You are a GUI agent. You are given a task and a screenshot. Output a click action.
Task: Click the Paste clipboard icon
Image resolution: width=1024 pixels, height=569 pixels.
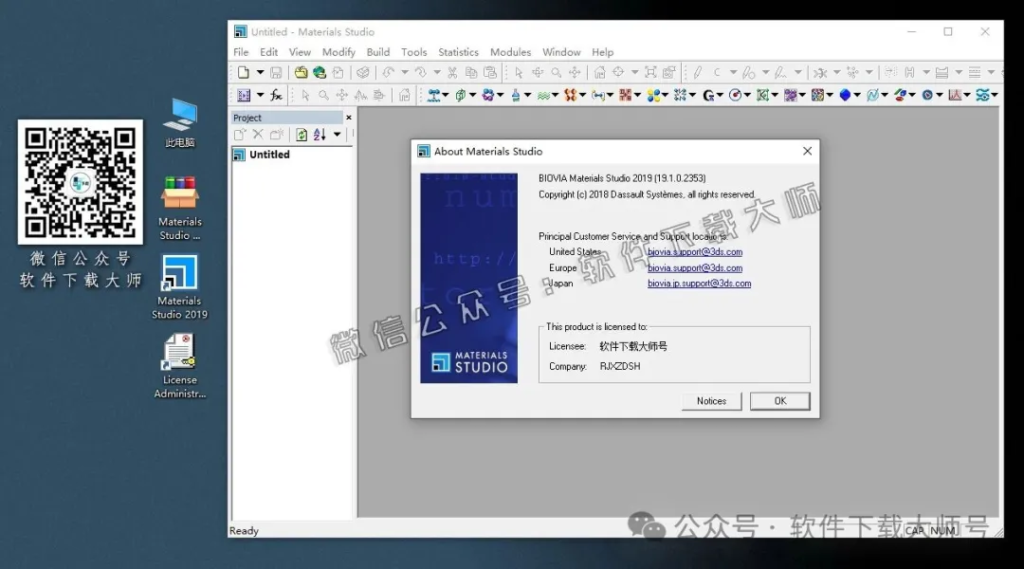pos(490,73)
